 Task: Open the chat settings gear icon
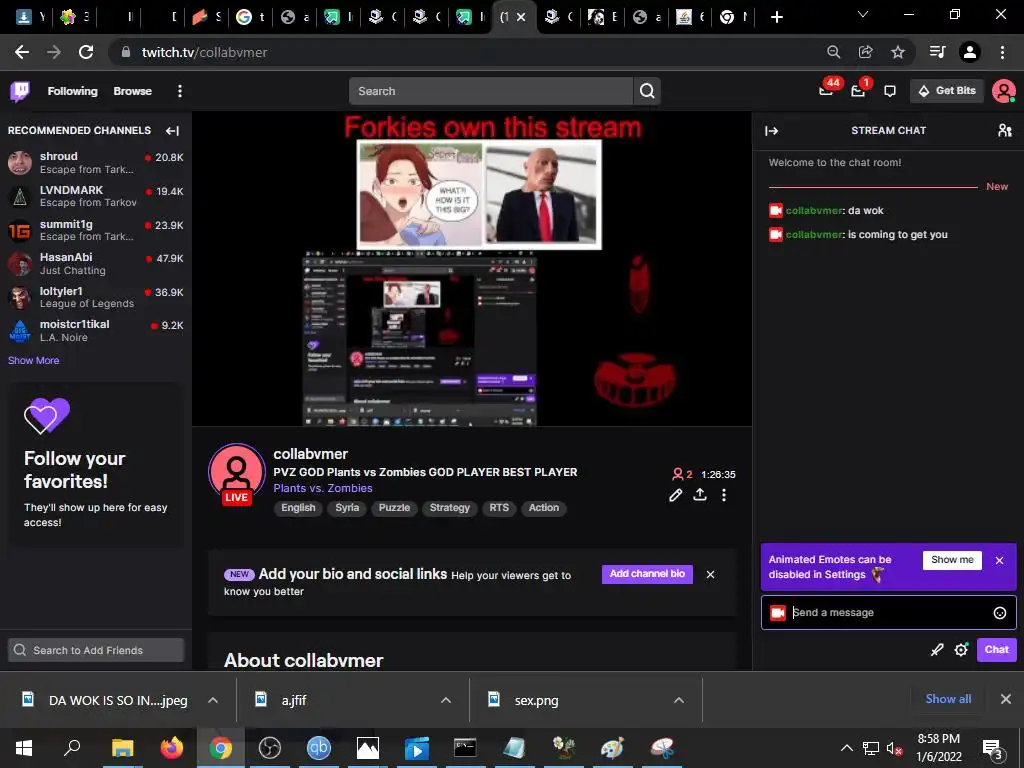point(961,650)
